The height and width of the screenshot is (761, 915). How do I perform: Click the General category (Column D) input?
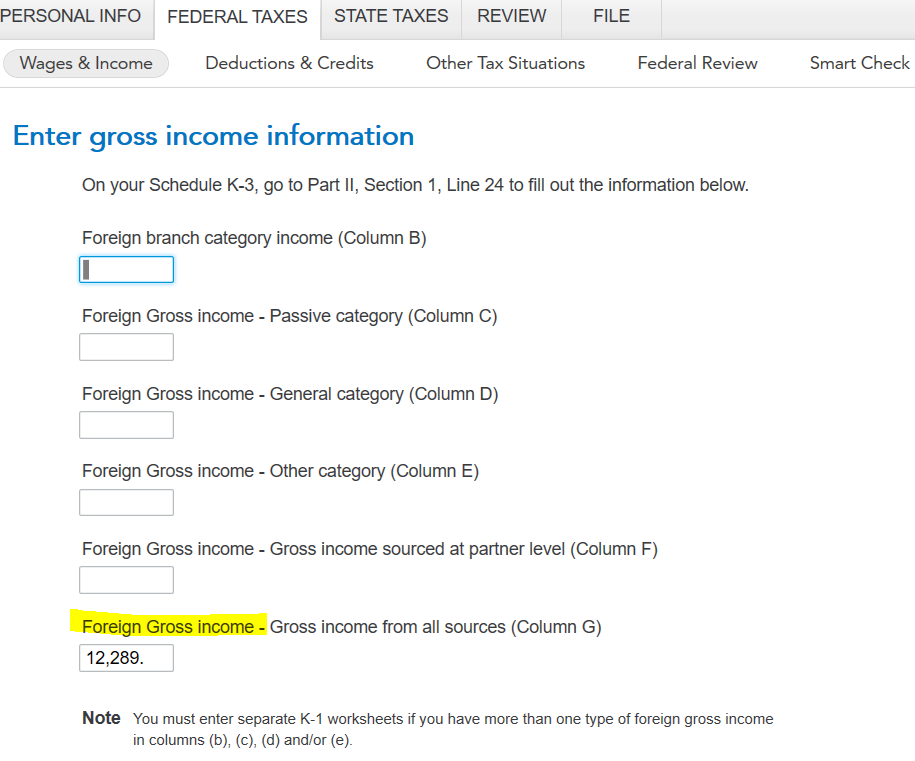click(127, 425)
